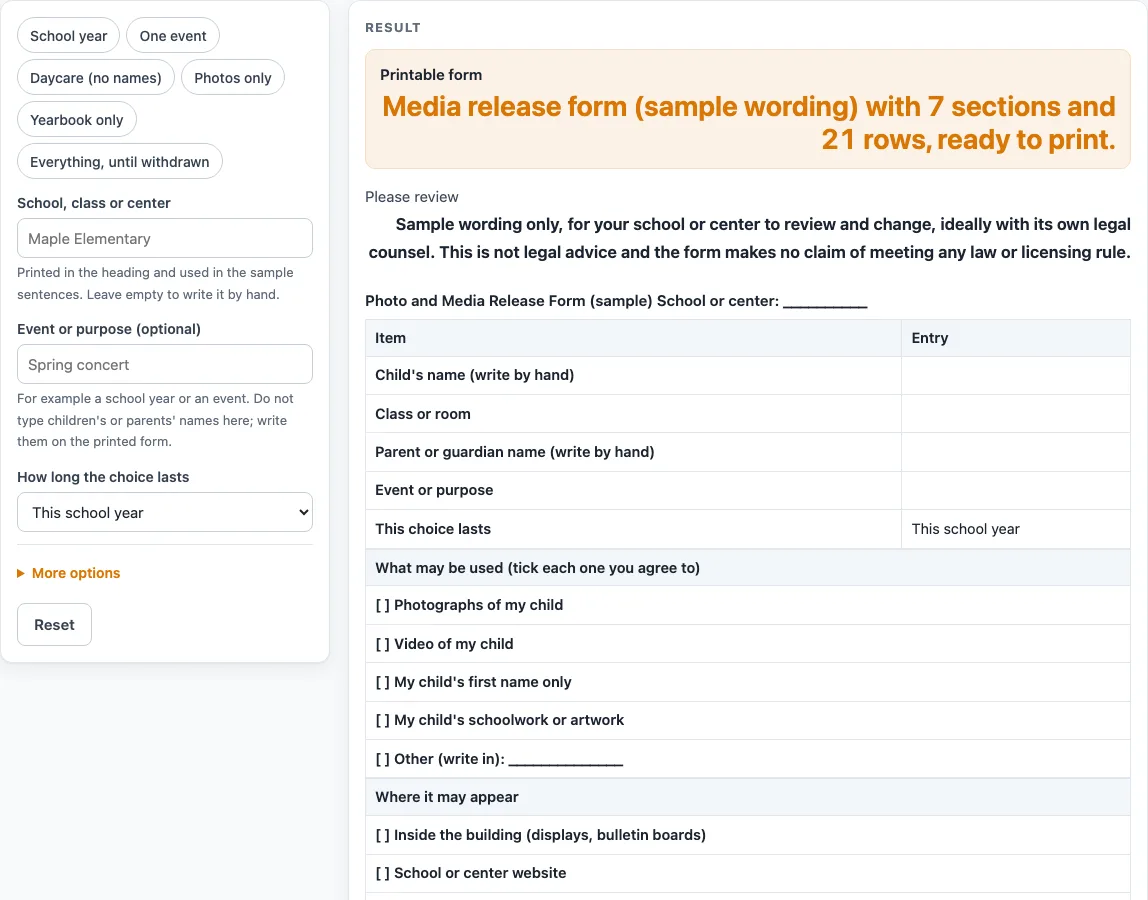The height and width of the screenshot is (900, 1148).
Task: Click the 'How long the choice lasts' label
Action: [x=103, y=477]
